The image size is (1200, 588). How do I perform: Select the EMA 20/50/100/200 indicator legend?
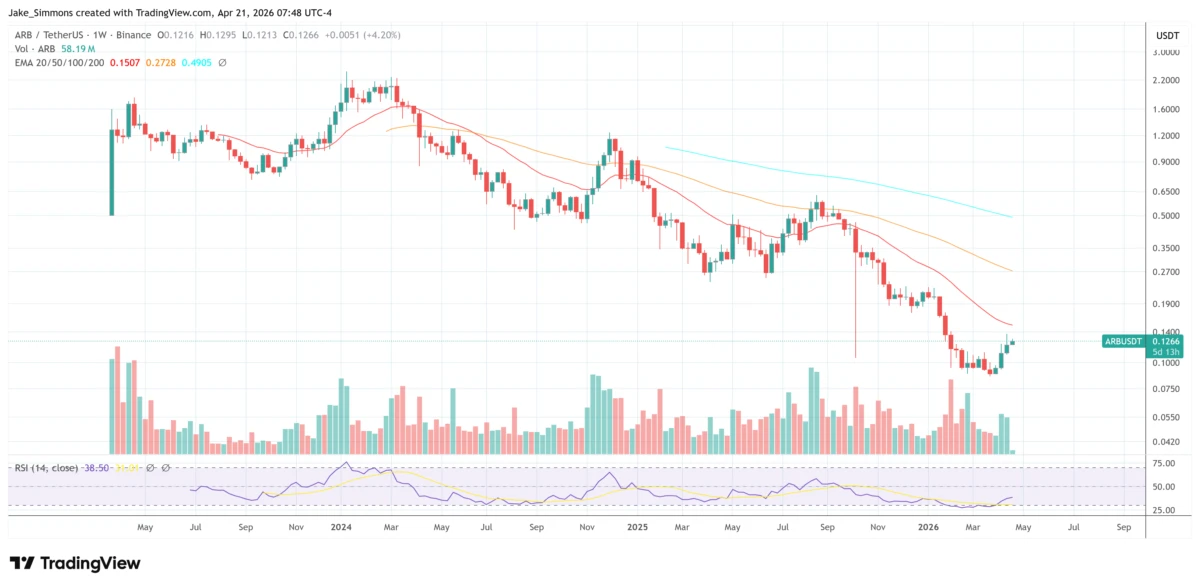[57, 62]
